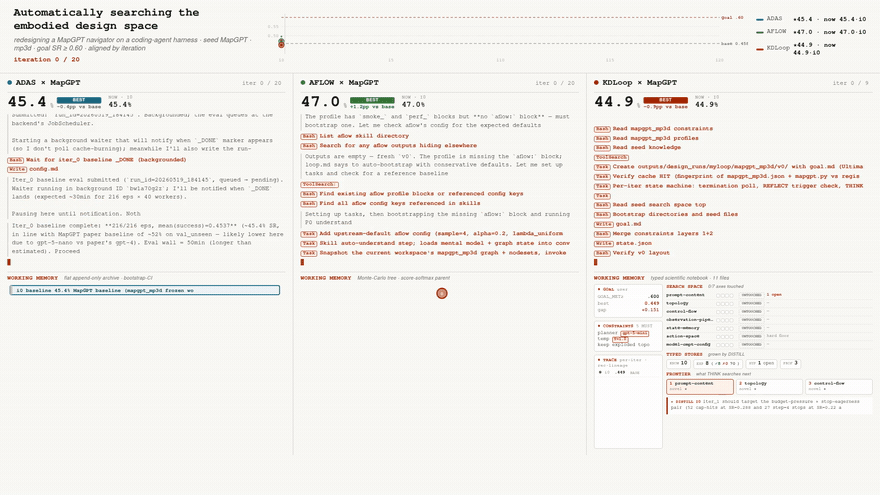The height and width of the screenshot is (495, 880).
Task: Click the ToolSearch tag in the AFLOW log
Action: point(320,184)
